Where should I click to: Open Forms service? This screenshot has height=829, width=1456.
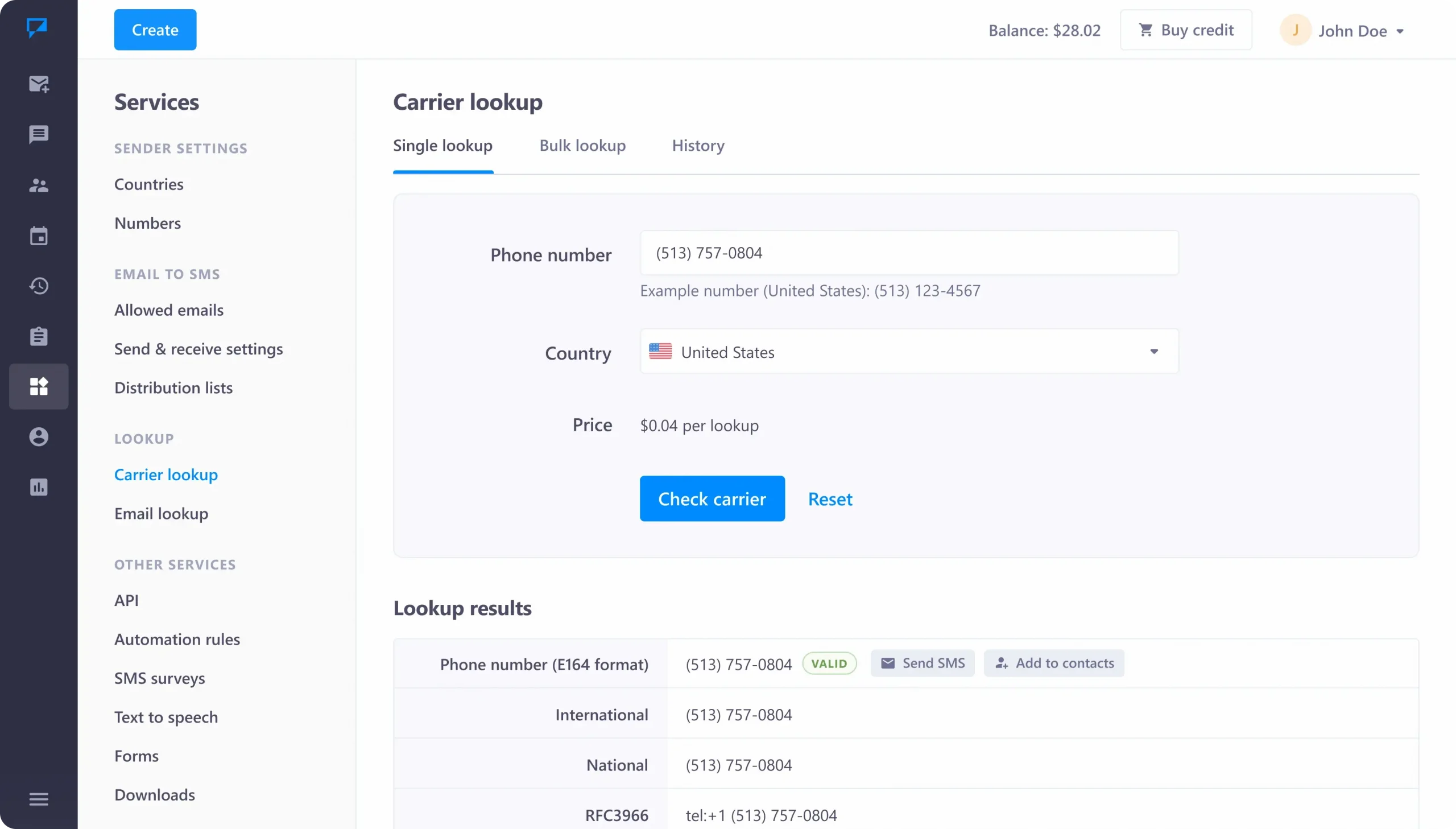136,756
